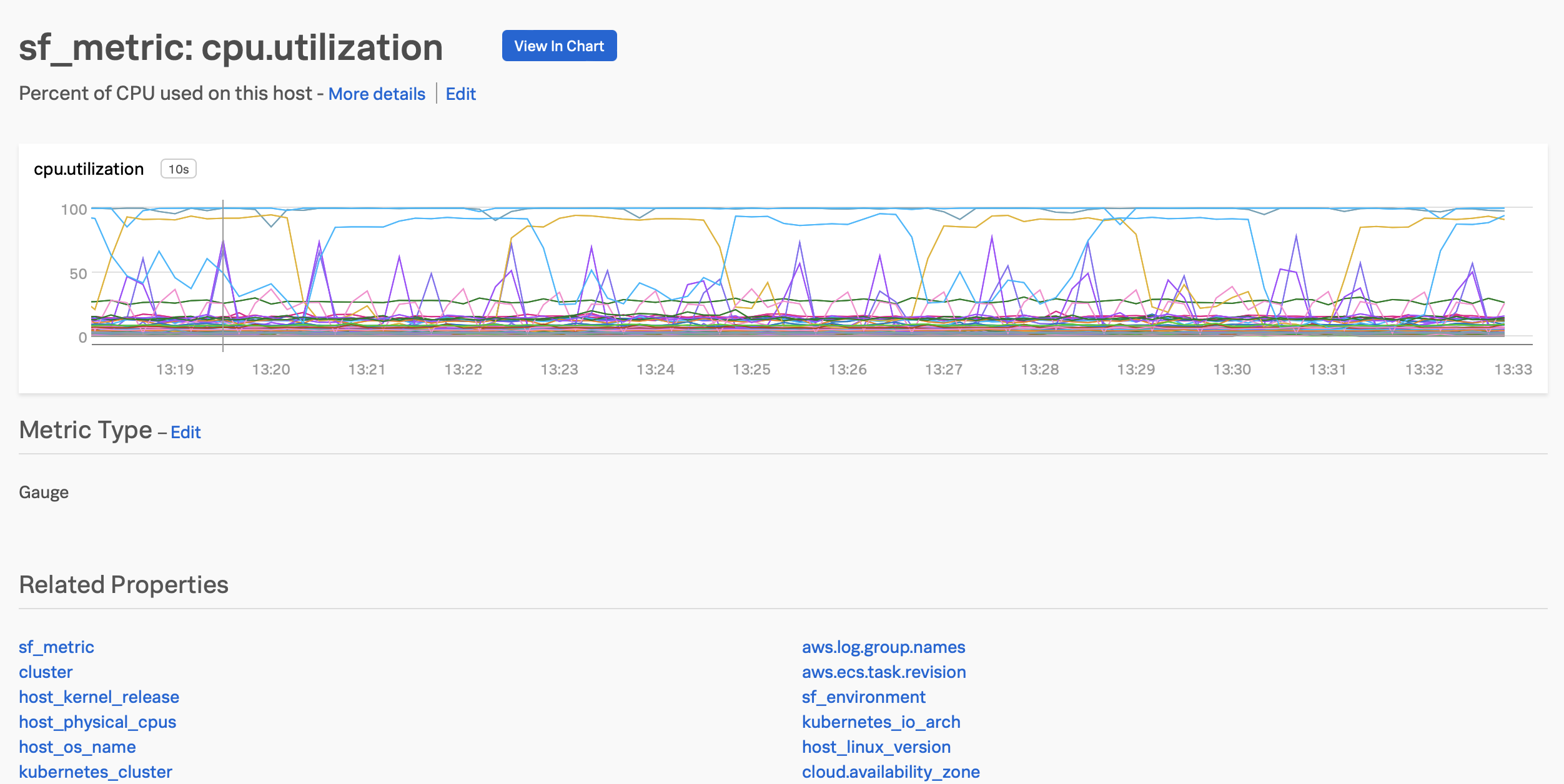Screen dimensions: 1564x784
Task: Click the 13:25 time axis label
Action: pos(751,369)
